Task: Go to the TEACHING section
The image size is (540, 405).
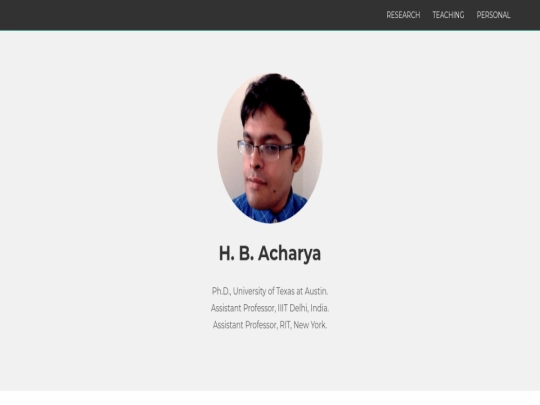Action: 448,15
